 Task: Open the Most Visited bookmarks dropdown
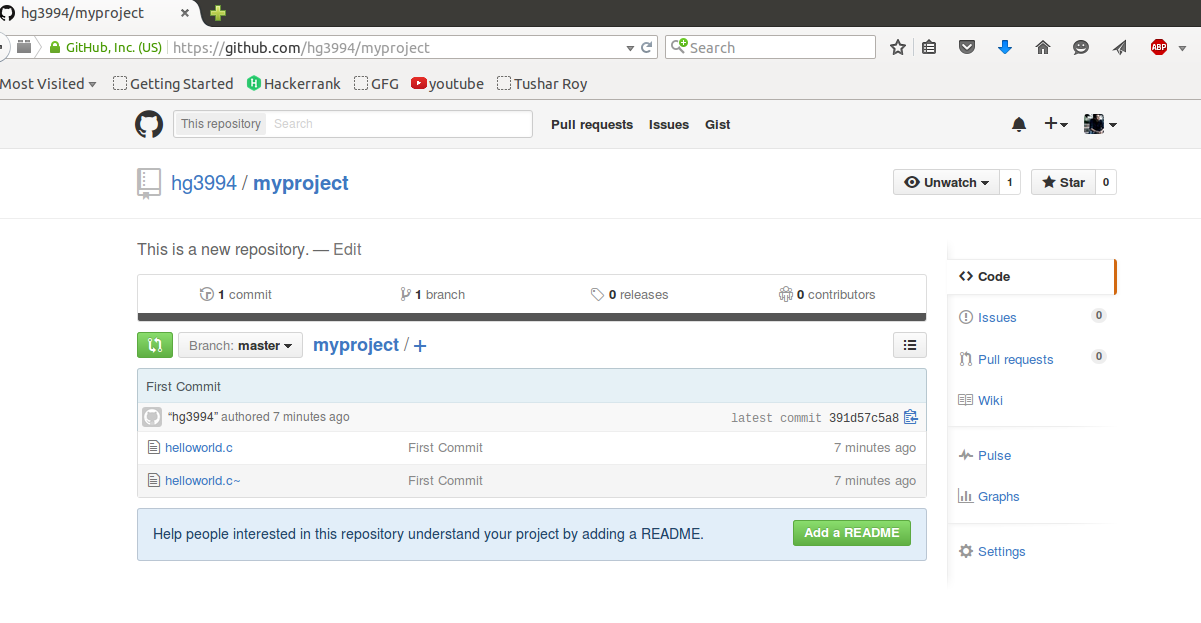pos(48,84)
